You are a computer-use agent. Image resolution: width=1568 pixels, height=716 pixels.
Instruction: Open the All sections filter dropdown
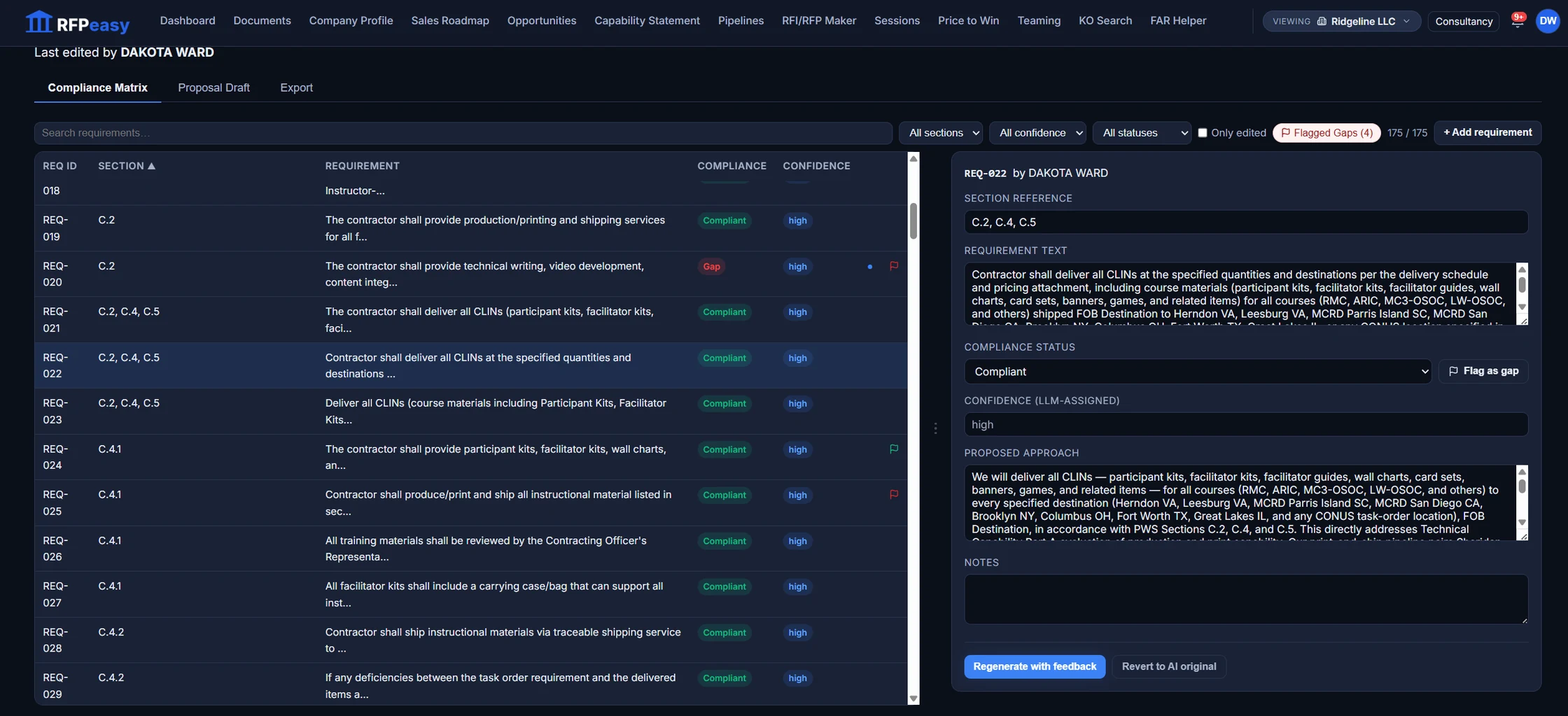click(940, 132)
